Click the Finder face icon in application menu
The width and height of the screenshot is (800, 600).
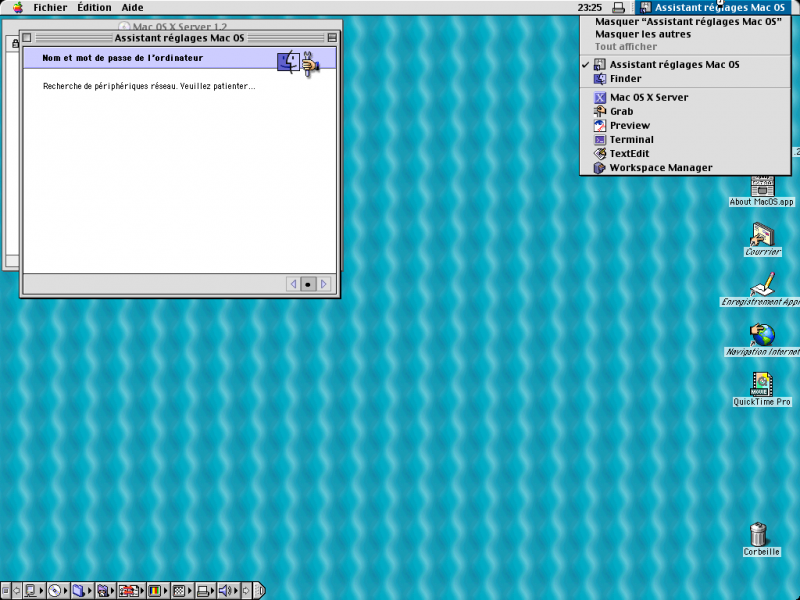pyautogui.click(x=600, y=79)
